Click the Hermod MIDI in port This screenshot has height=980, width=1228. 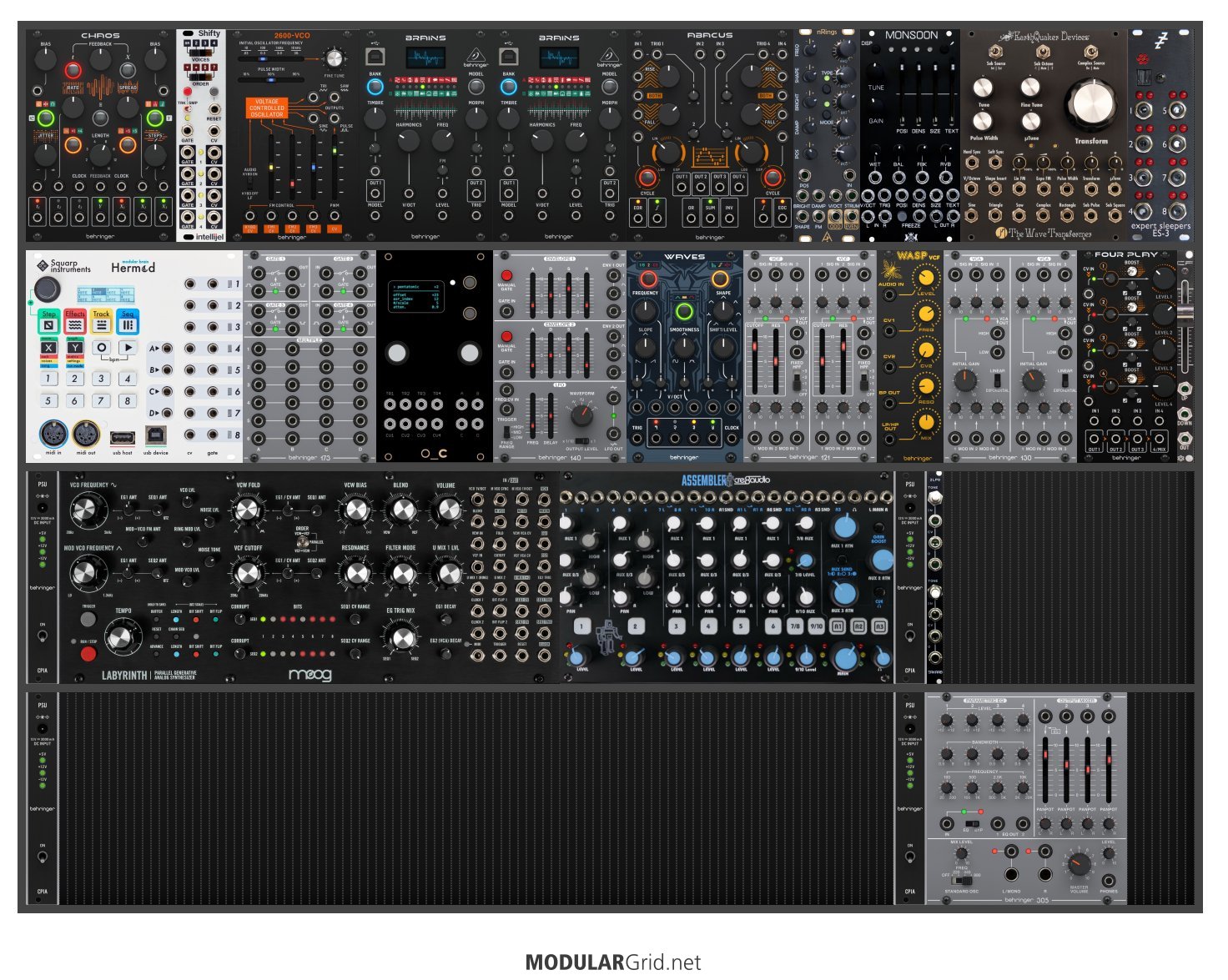pyautogui.click(x=53, y=435)
